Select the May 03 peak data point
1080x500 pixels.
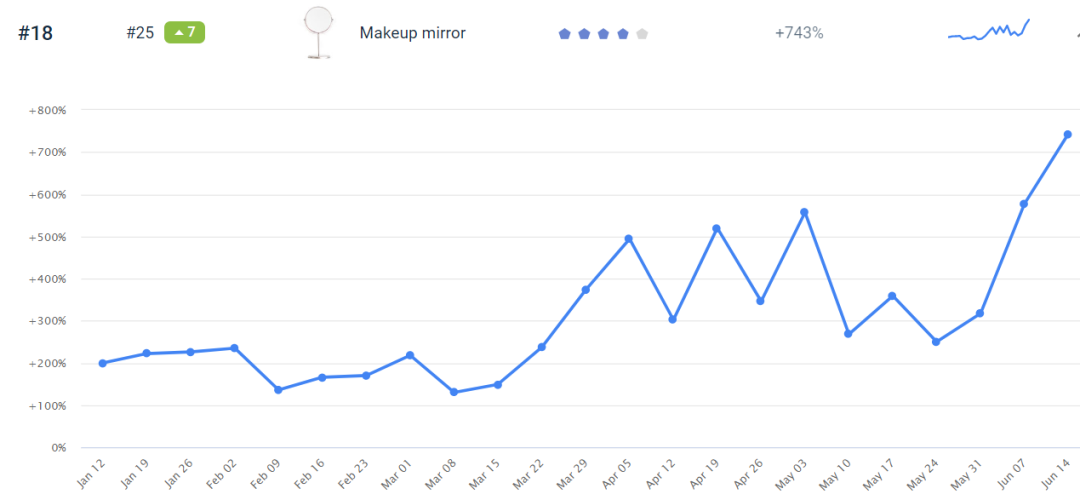(x=804, y=212)
